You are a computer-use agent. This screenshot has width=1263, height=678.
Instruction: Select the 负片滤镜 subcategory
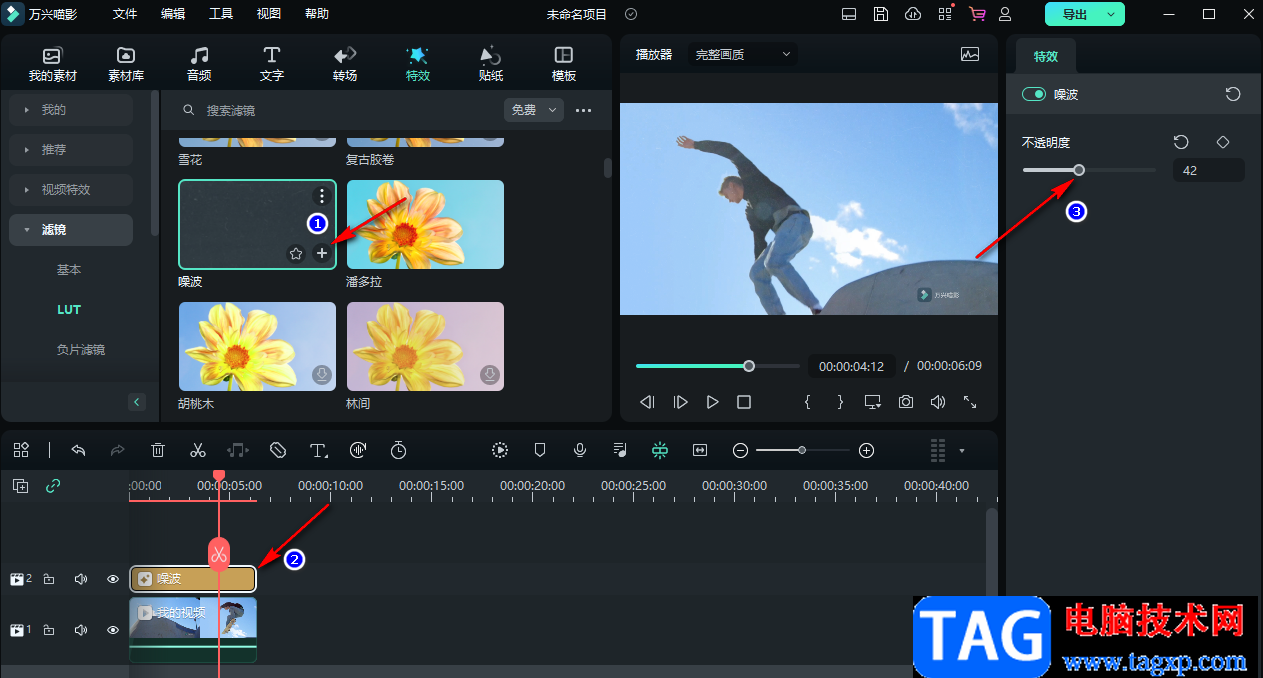(81, 350)
